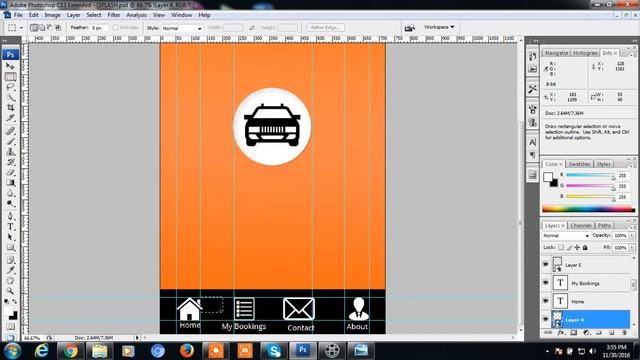Select the Slice tool

10,118
